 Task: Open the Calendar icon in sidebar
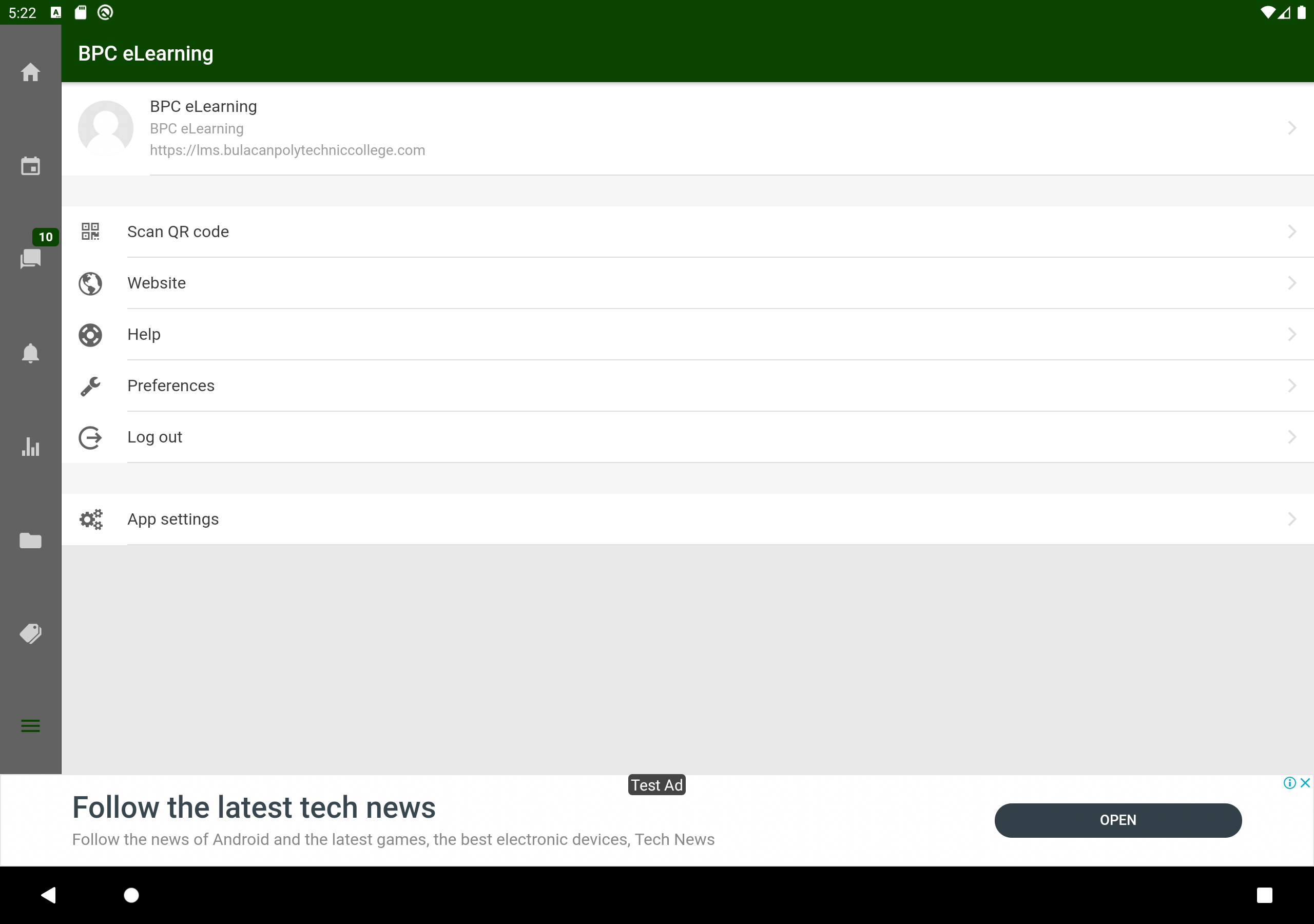coord(30,166)
